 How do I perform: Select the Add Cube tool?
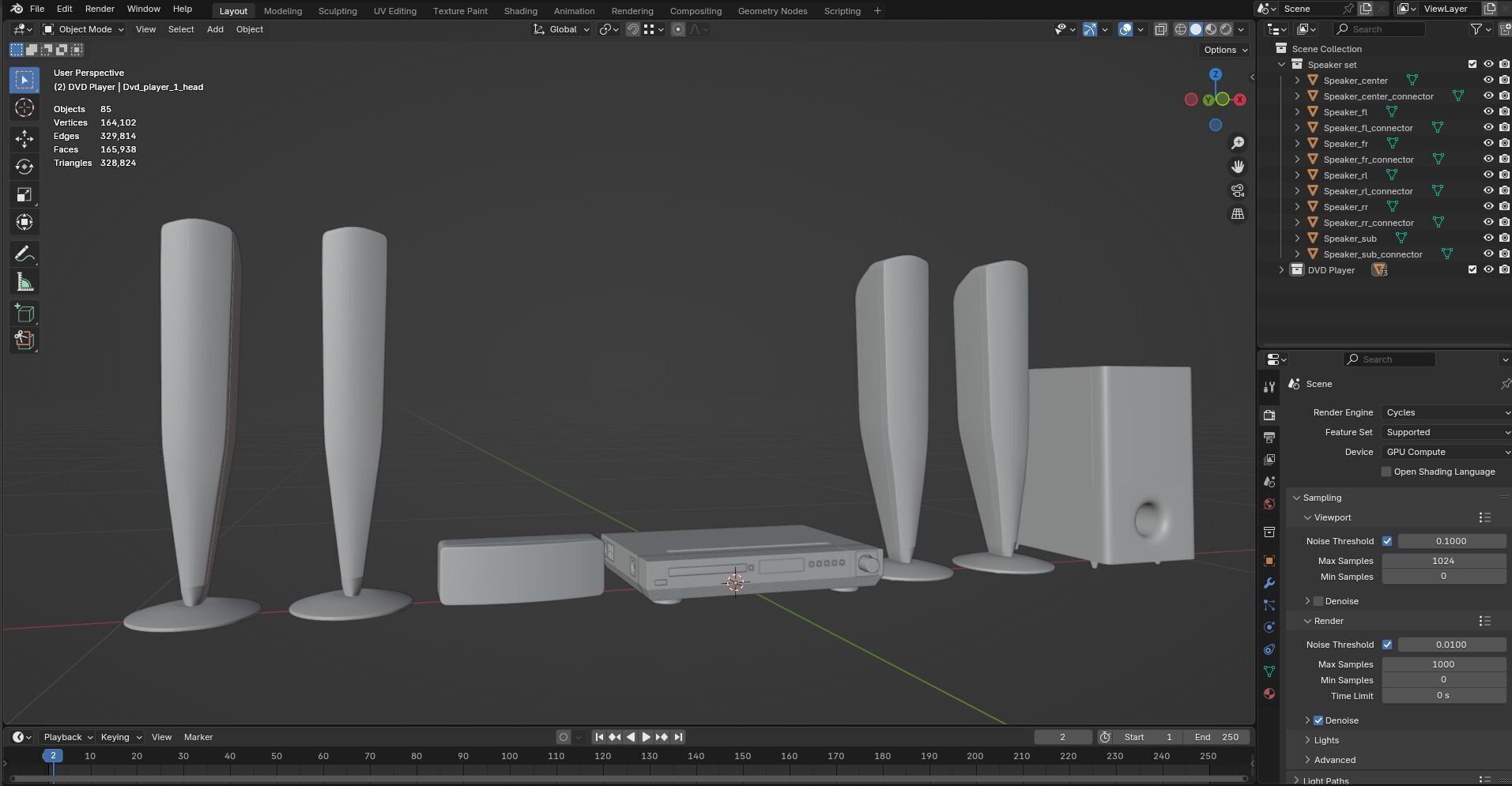25,313
